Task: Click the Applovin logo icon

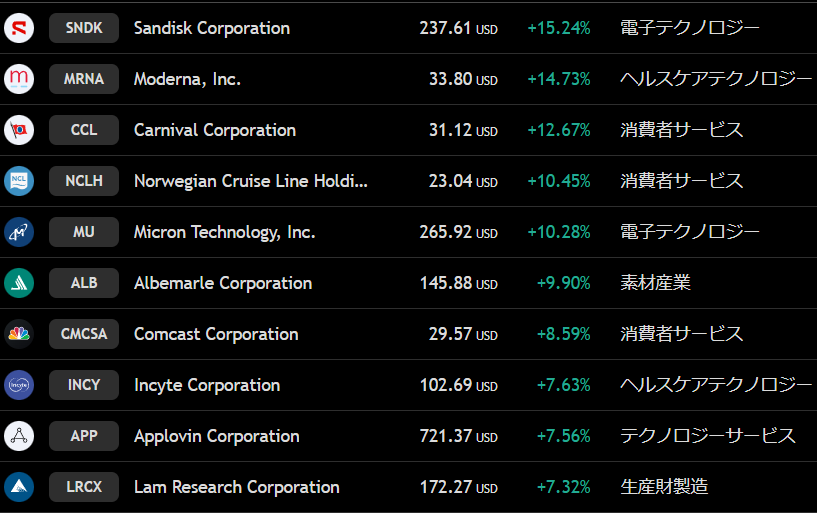Action: 19,436
